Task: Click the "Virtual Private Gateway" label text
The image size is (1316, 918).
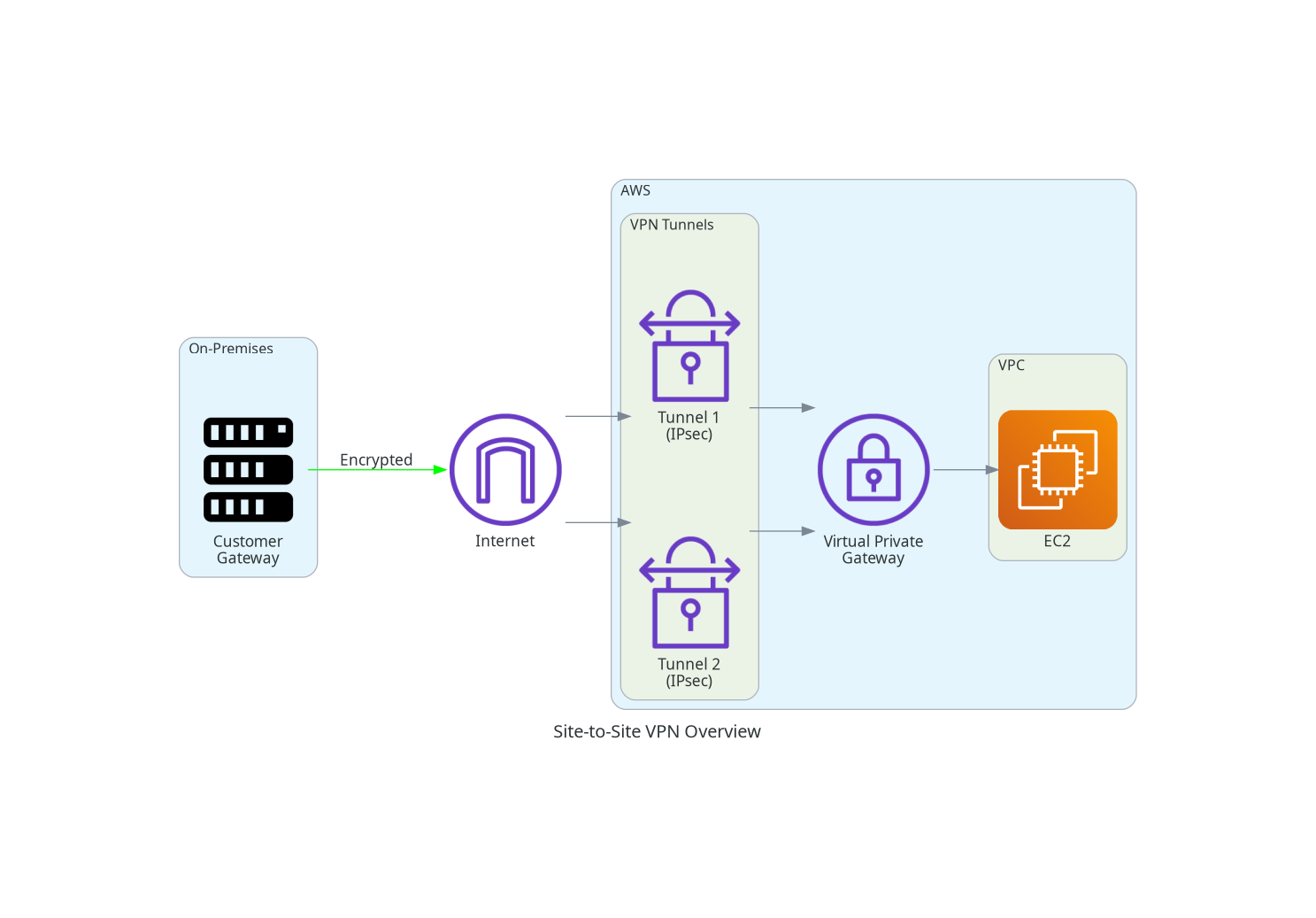Action: tap(873, 550)
